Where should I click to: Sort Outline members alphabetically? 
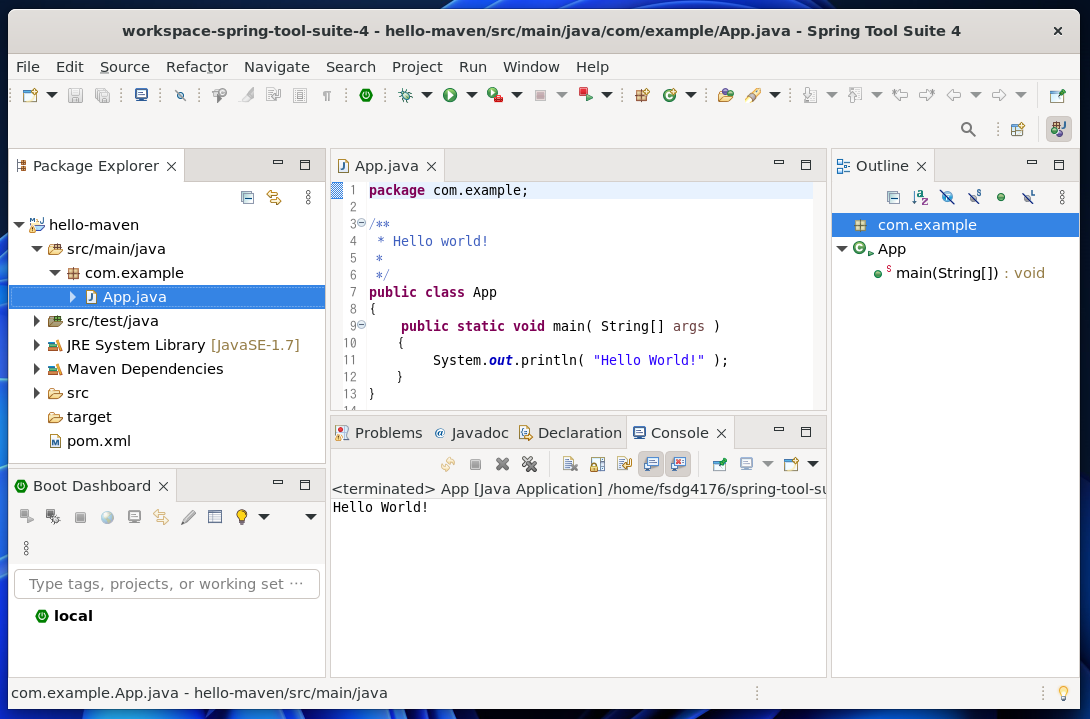pos(919,197)
